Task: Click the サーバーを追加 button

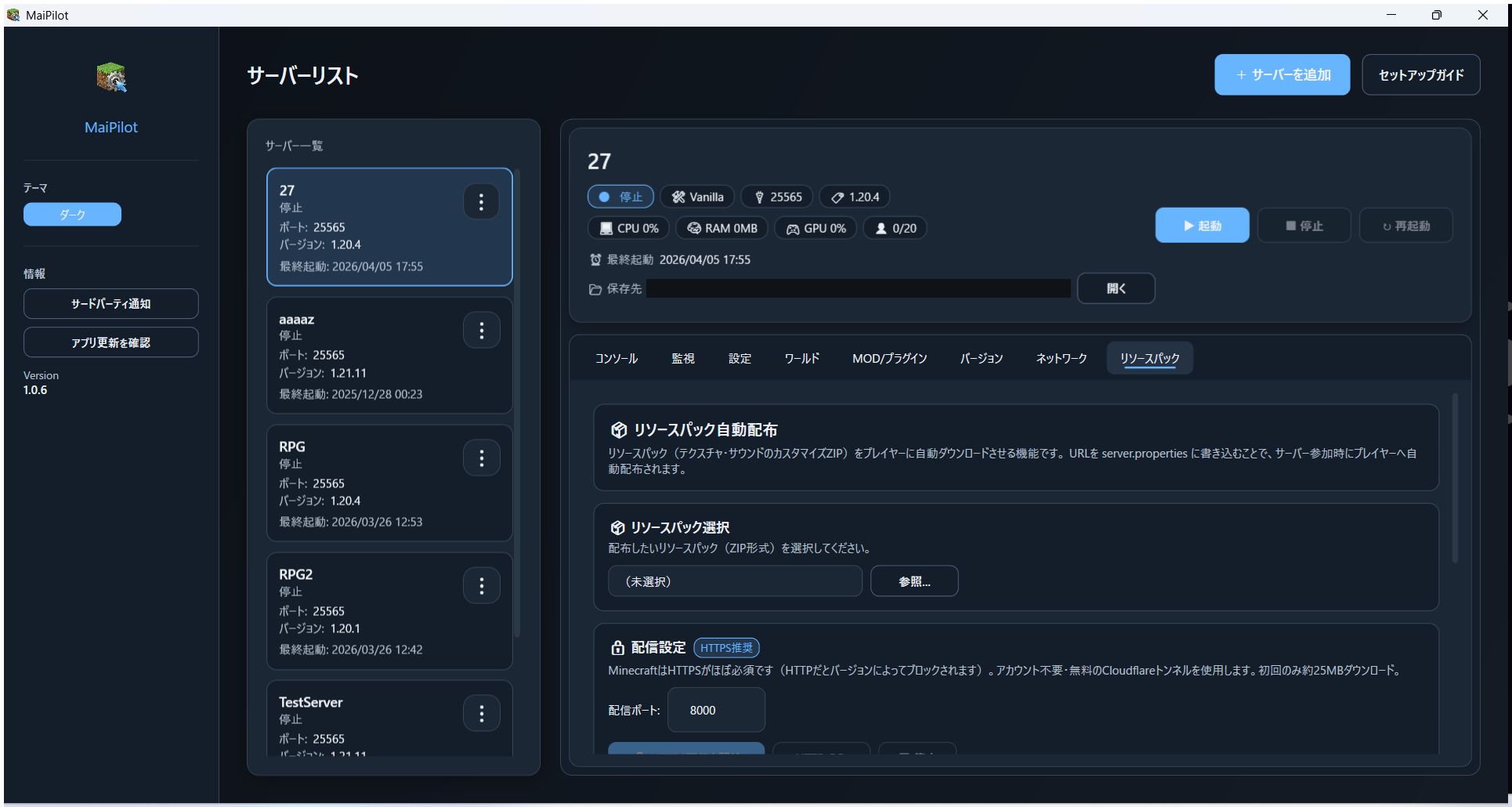Action: pos(1282,74)
